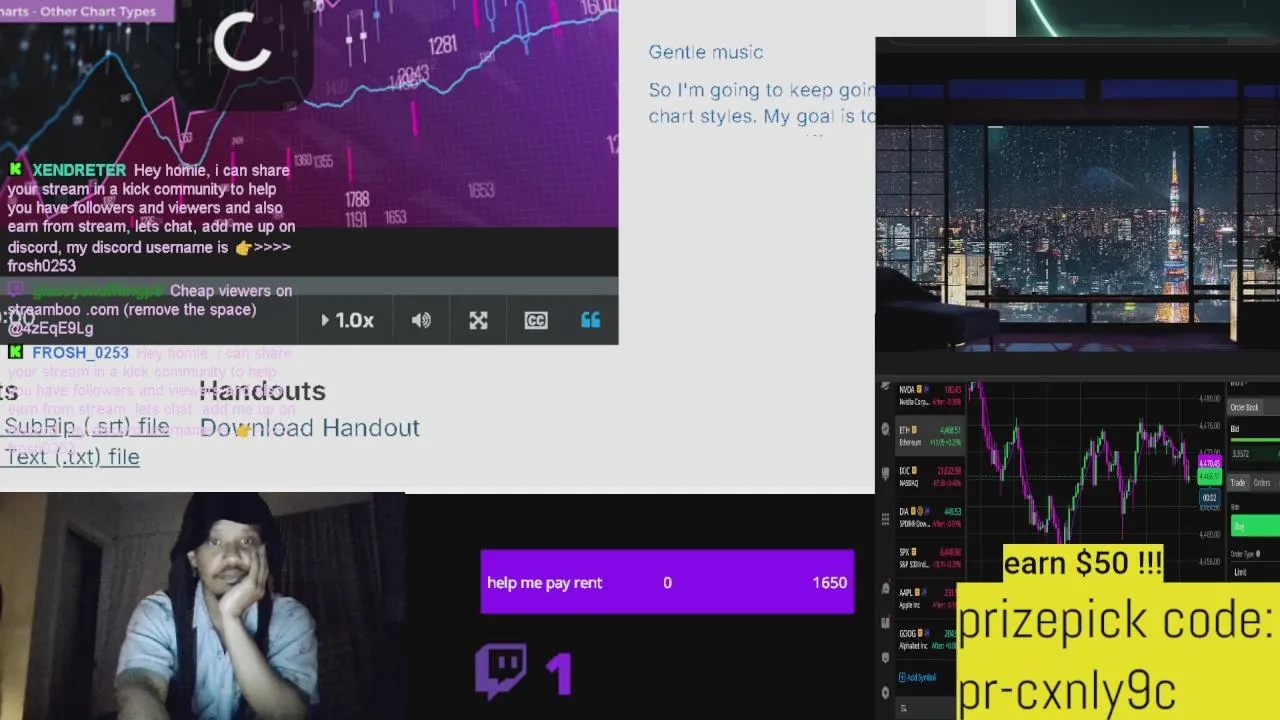The width and height of the screenshot is (1280, 720).
Task: Toggle closed captions with the CC icon
Action: 536,320
